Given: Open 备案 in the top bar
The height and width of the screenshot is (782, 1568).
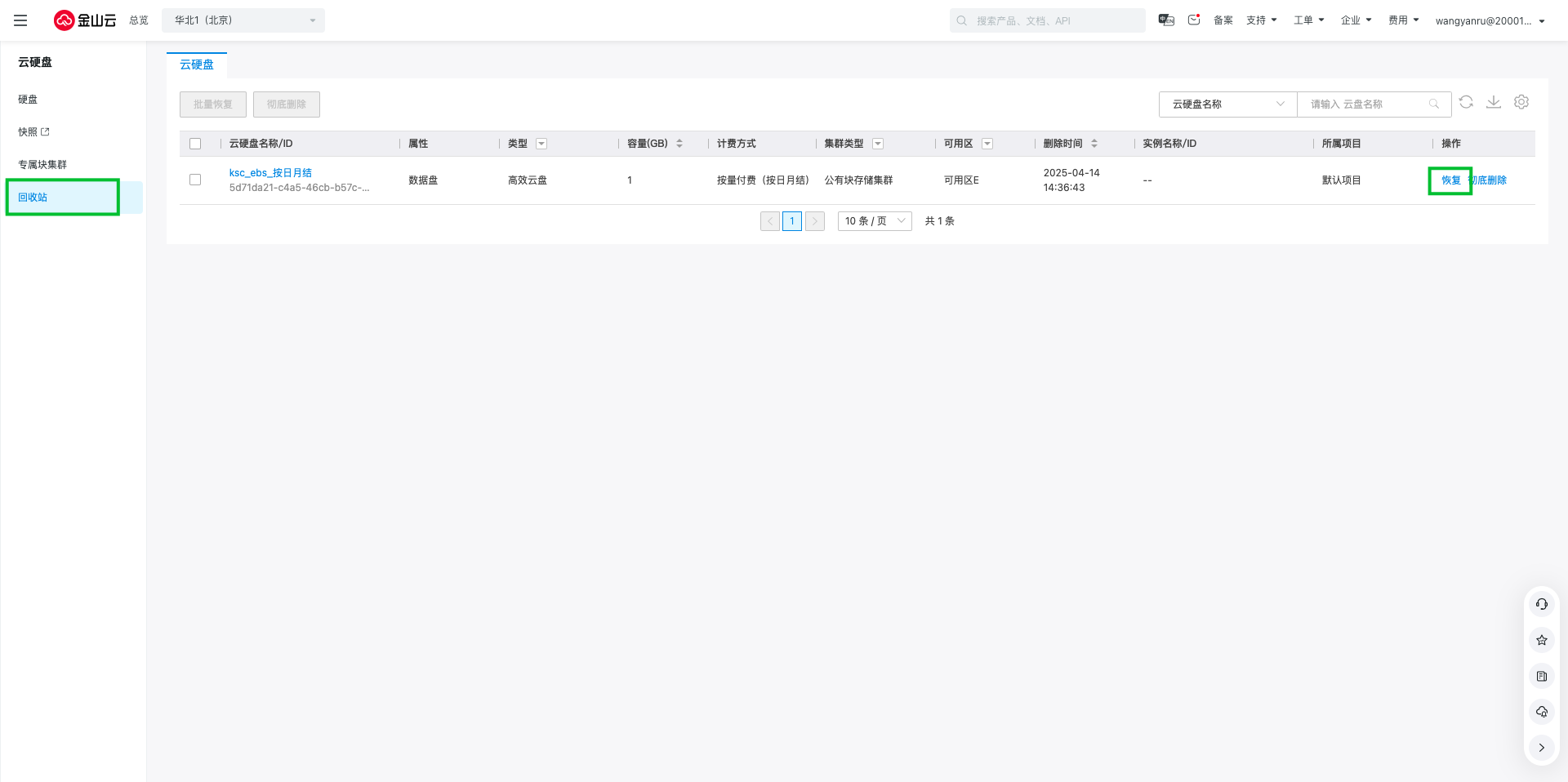Looking at the screenshot, I should click(x=1223, y=20).
